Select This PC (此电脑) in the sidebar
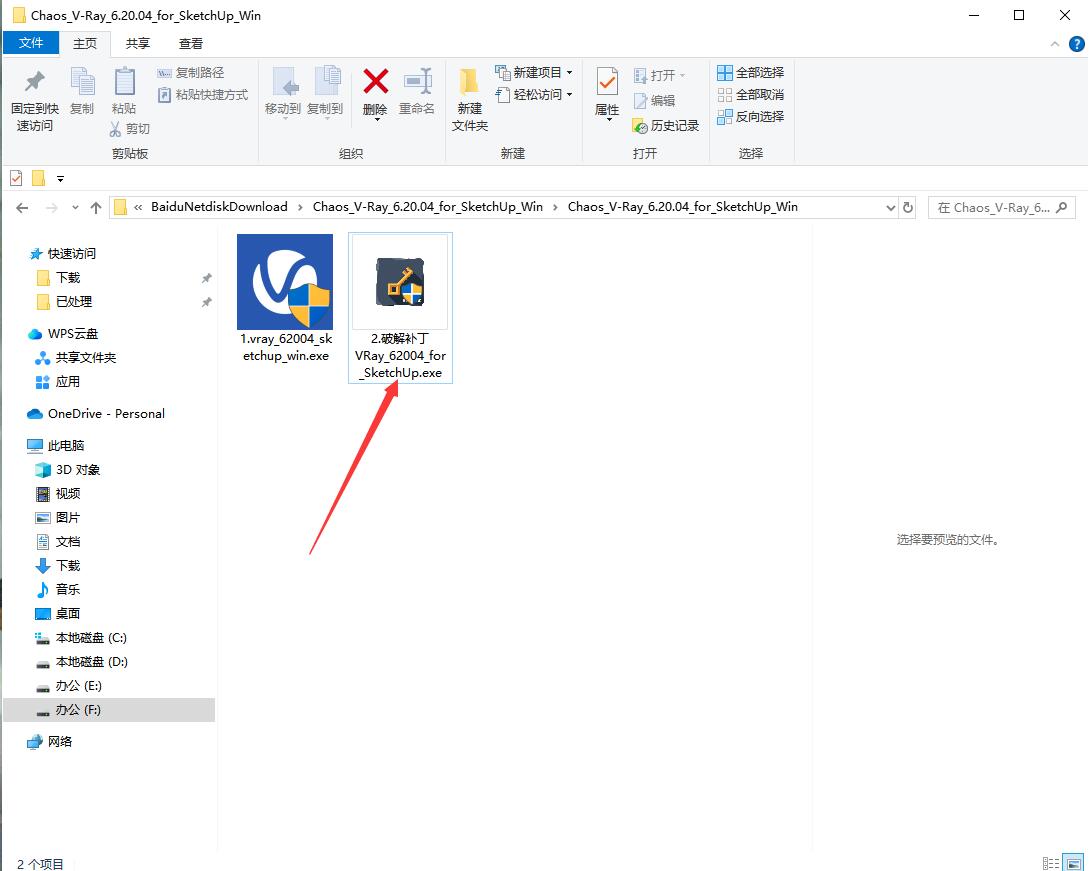1089x871 pixels. pos(56,445)
